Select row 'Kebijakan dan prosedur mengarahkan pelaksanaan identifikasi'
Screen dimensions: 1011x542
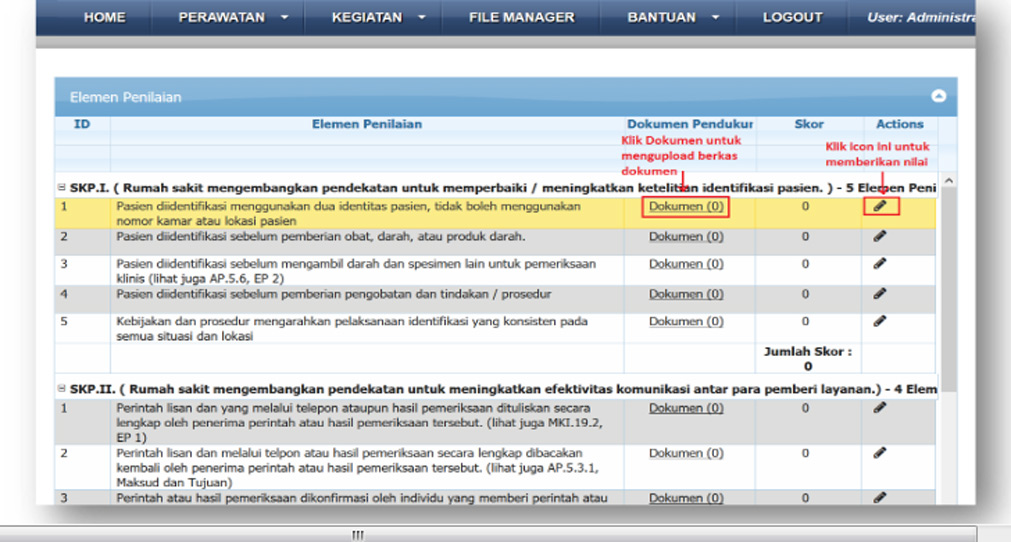(495, 329)
